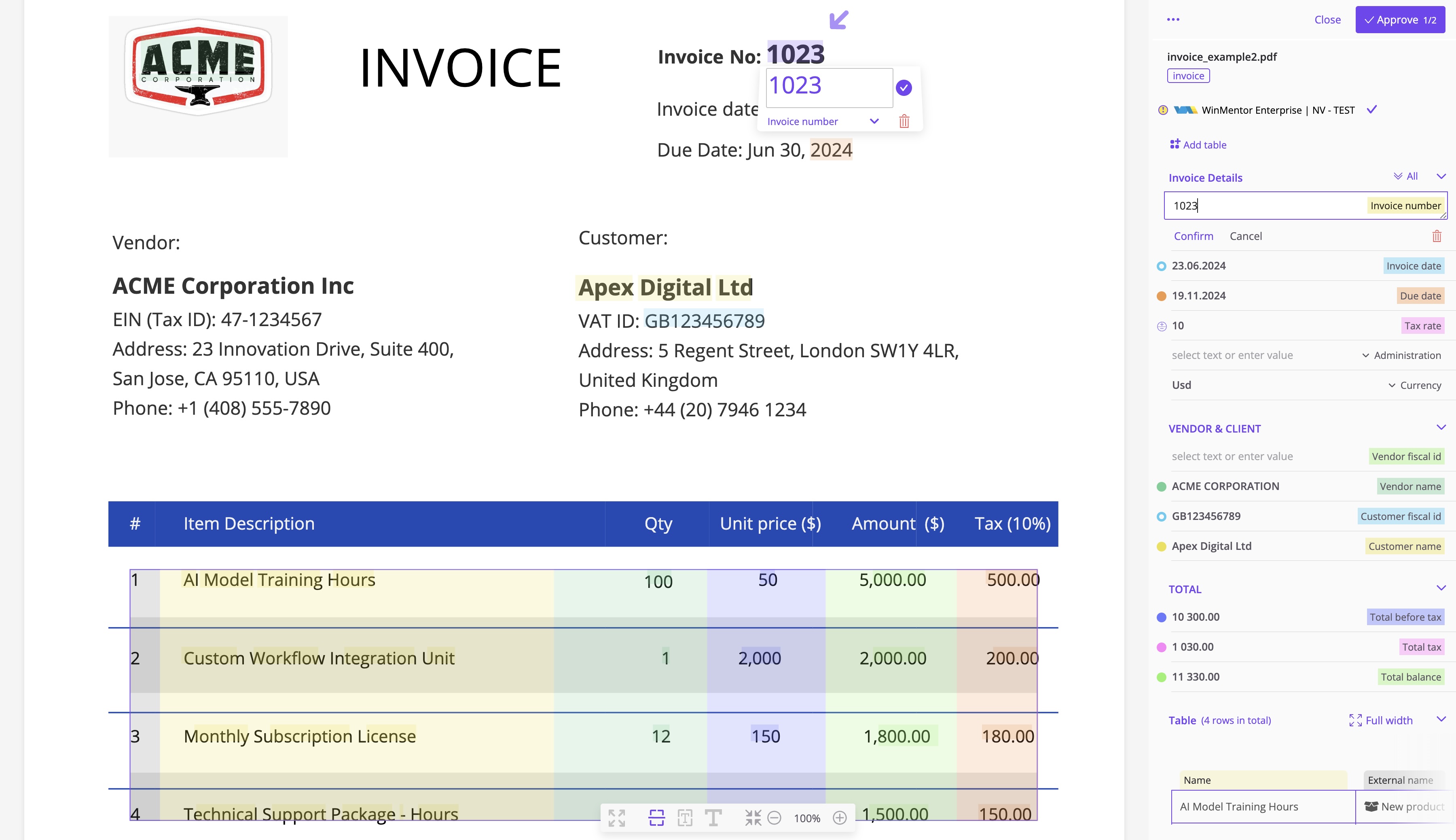This screenshot has height=840, width=1456.
Task: Click the 180.00 tax cell
Action: tap(1008, 736)
